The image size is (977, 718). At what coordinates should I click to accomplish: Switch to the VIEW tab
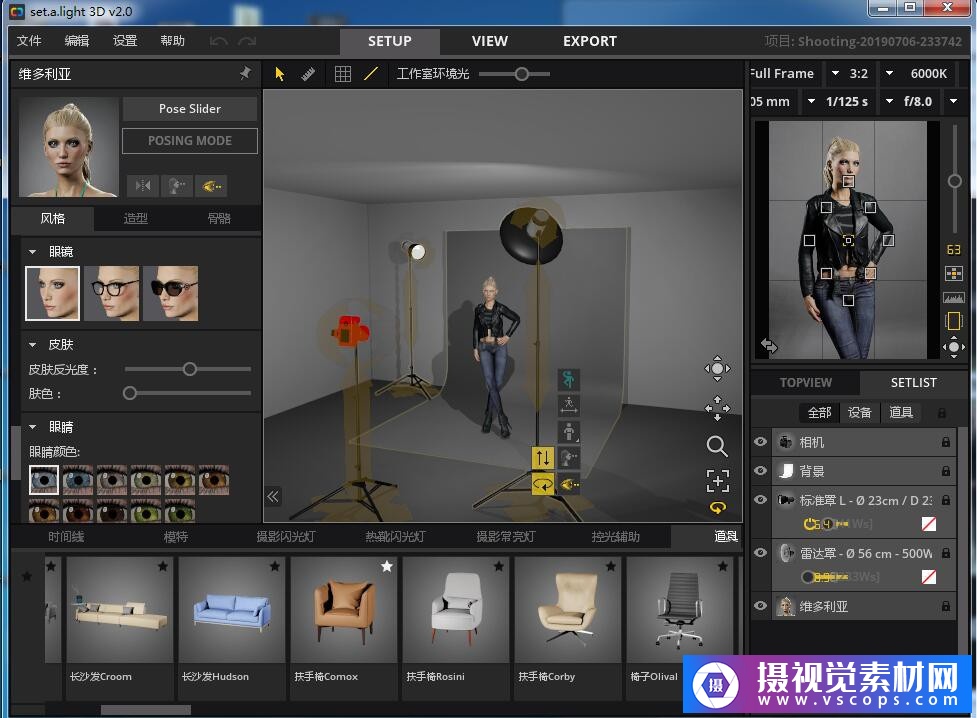pos(490,41)
